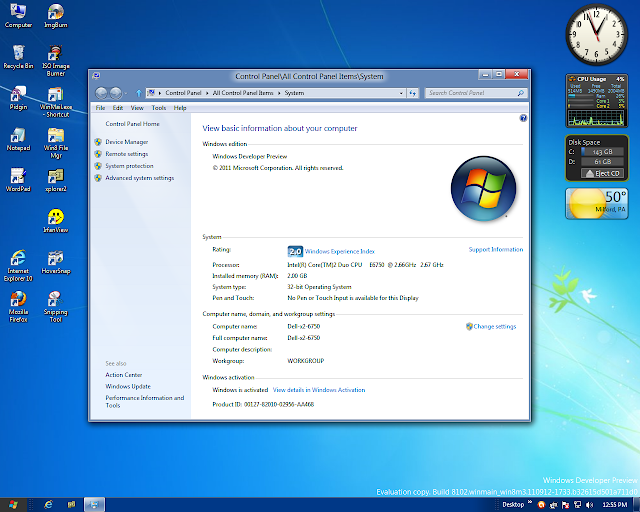Click the search magnifier icon

520,93
